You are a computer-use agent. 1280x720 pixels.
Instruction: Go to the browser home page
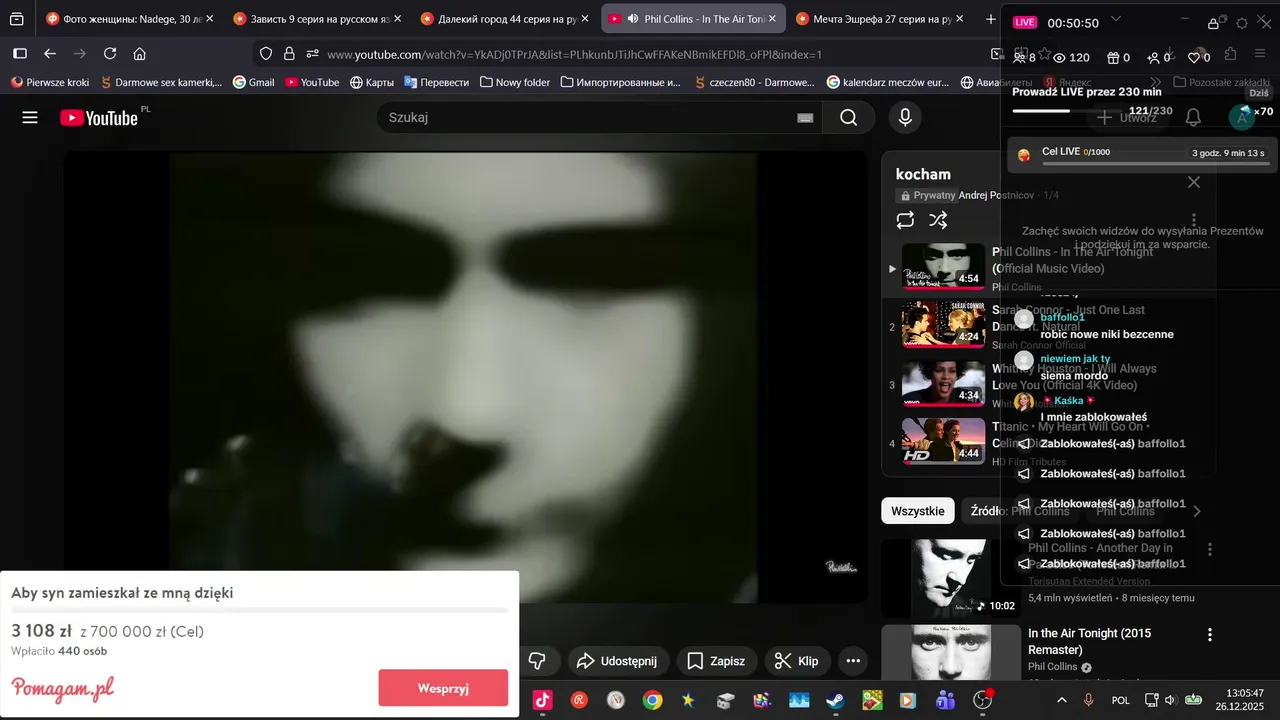(139, 54)
